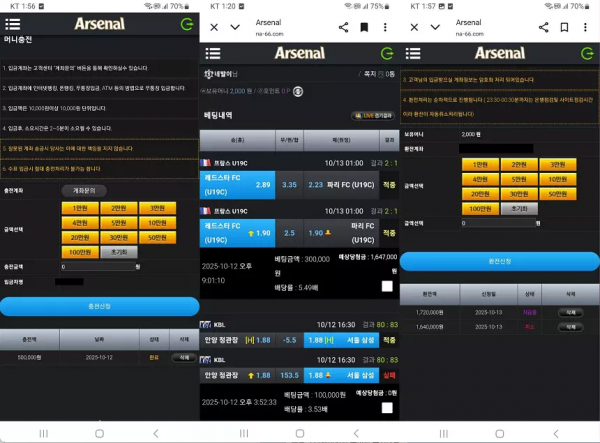Screen dimensions: 600x443
Task: Bookmark the page from the withdrawal screen browser bar
Action: [564, 27]
